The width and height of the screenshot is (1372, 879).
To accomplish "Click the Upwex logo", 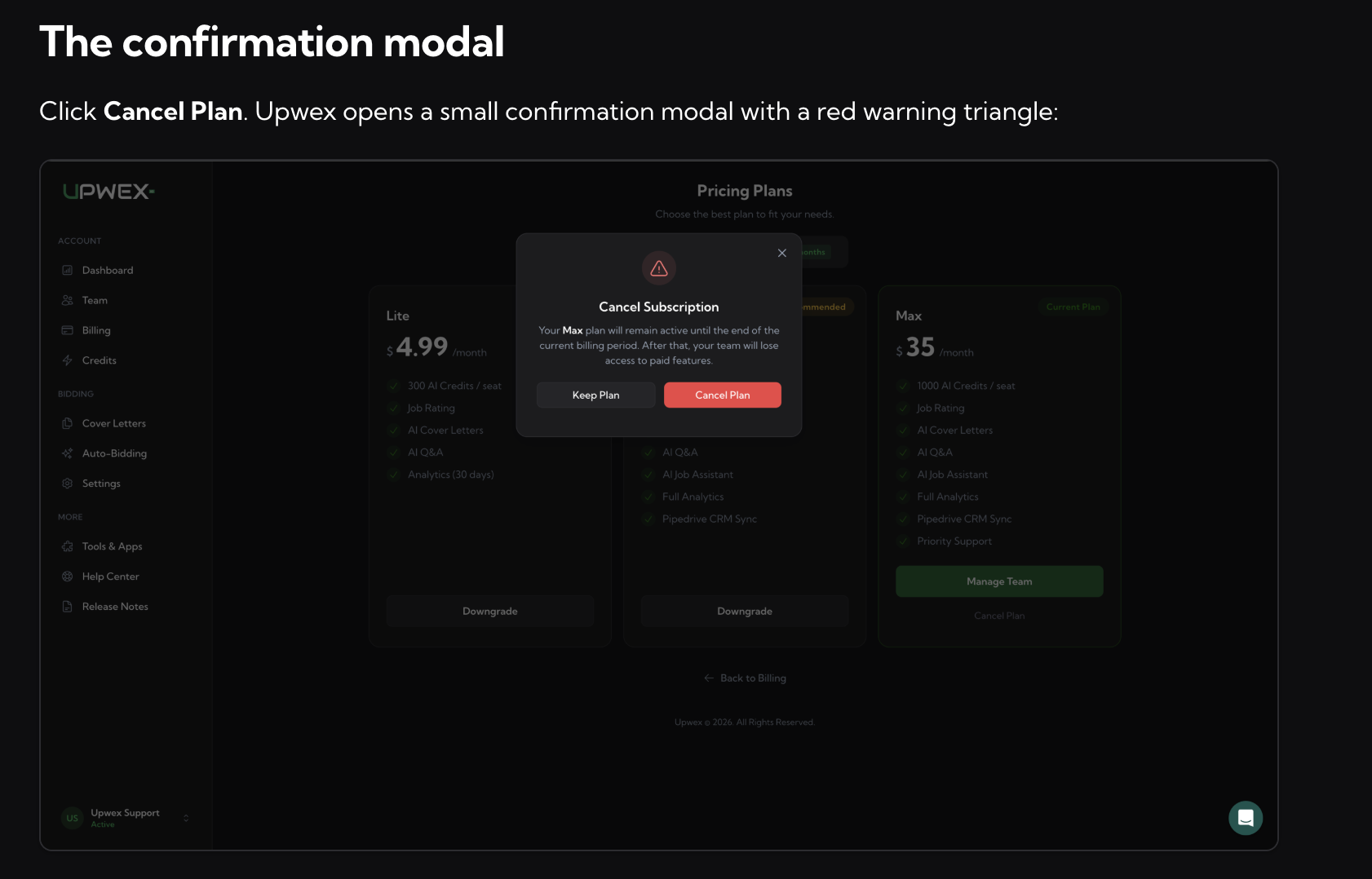I will point(108,192).
